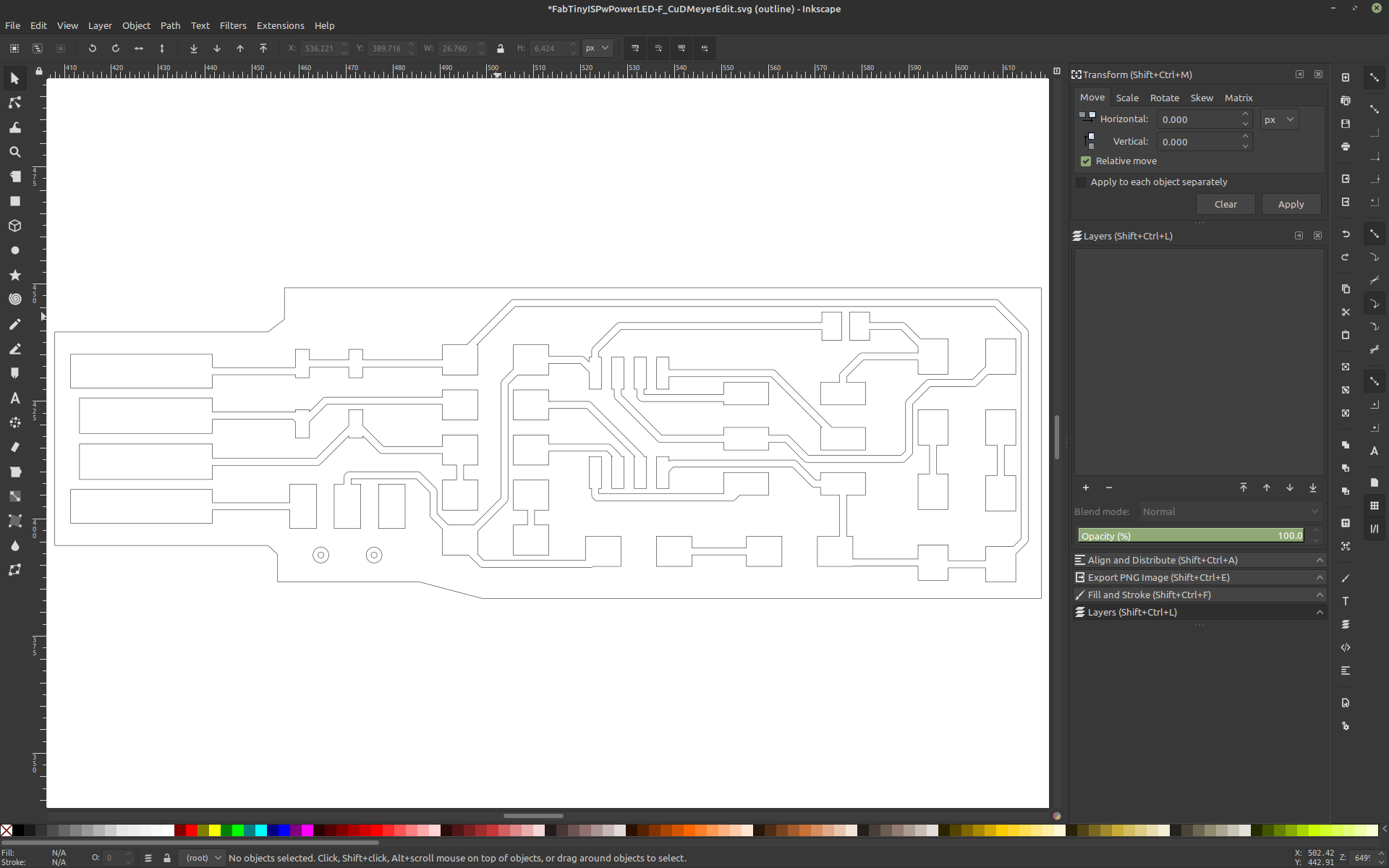
Task: Toggle enable snapping button
Action: tap(1374, 77)
